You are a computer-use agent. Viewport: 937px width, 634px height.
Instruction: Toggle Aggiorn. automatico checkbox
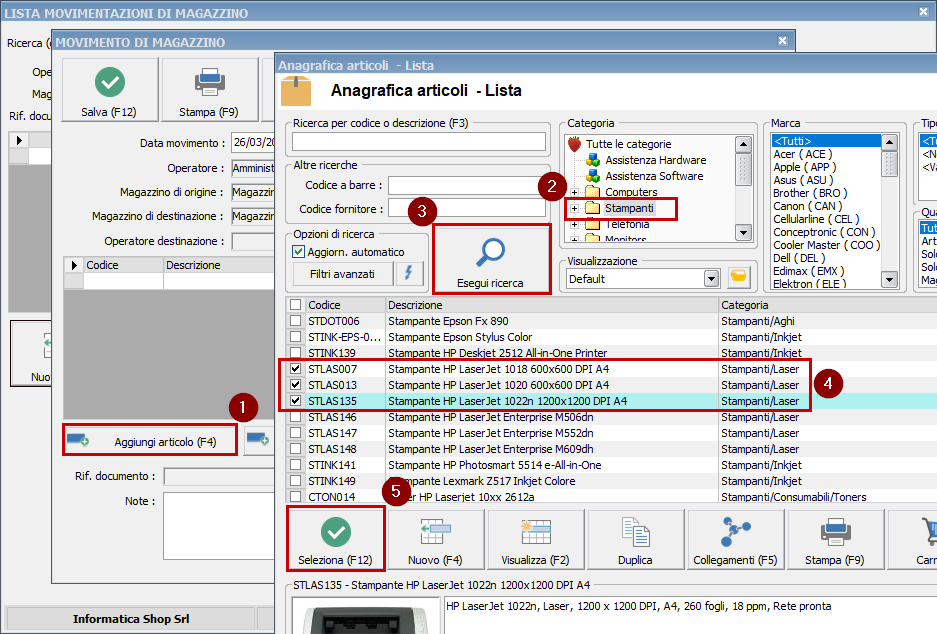point(299,252)
